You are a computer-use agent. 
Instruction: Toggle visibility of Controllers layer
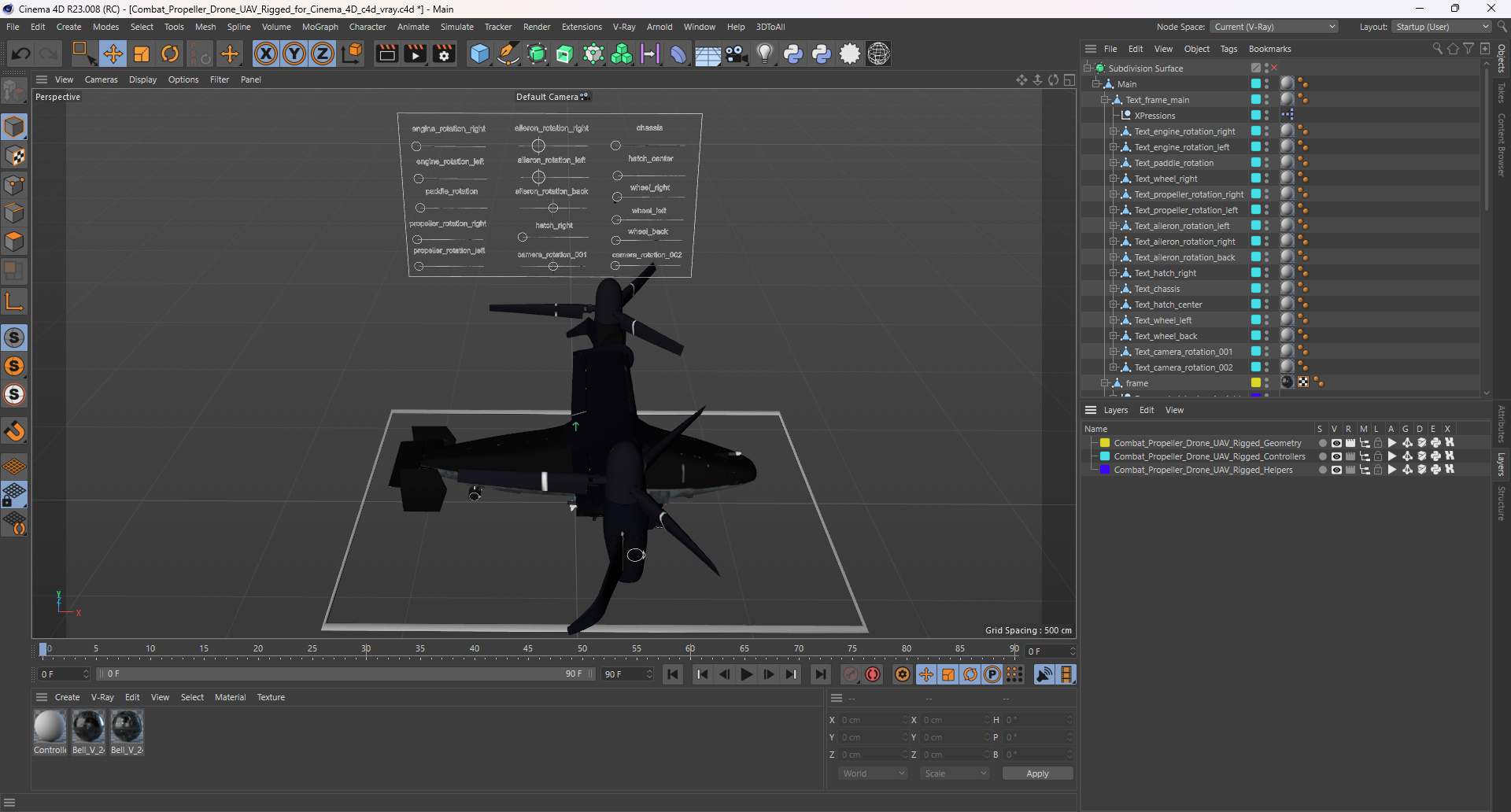point(1336,456)
